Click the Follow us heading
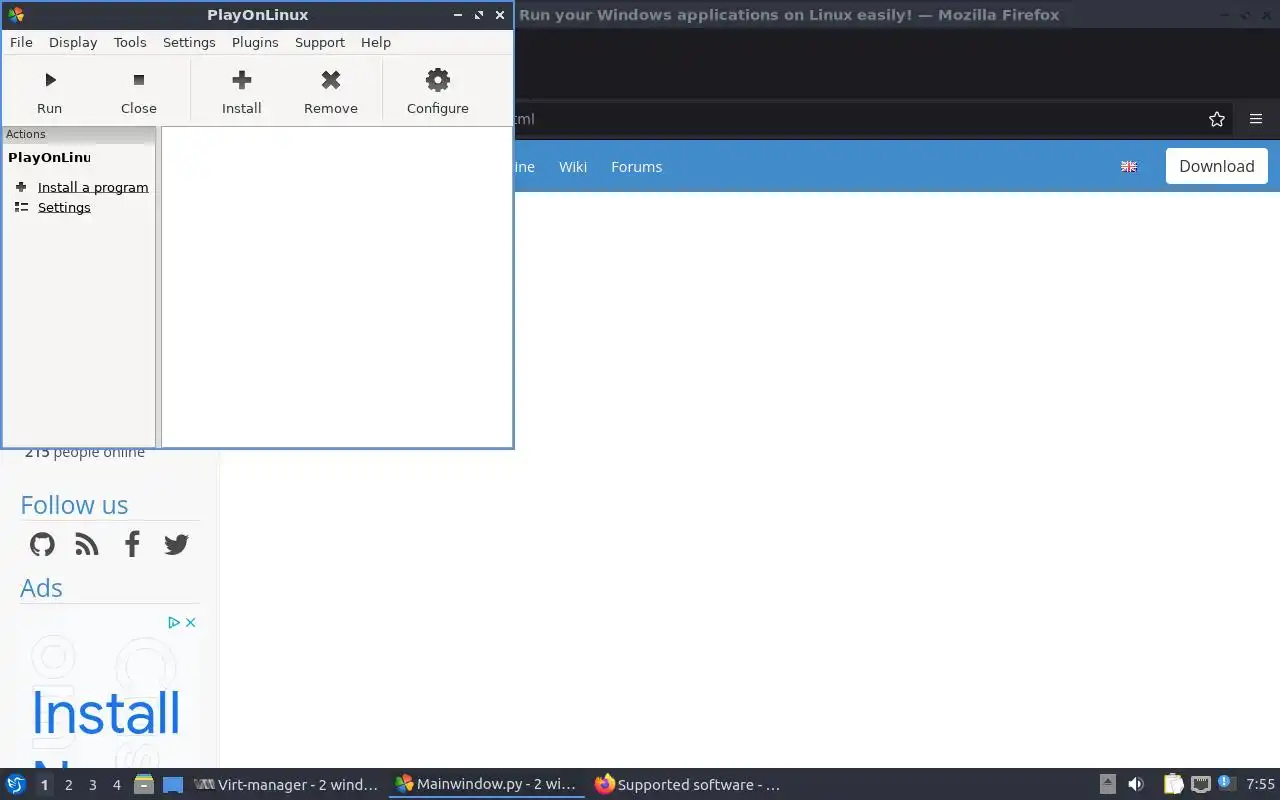 click(74, 505)
